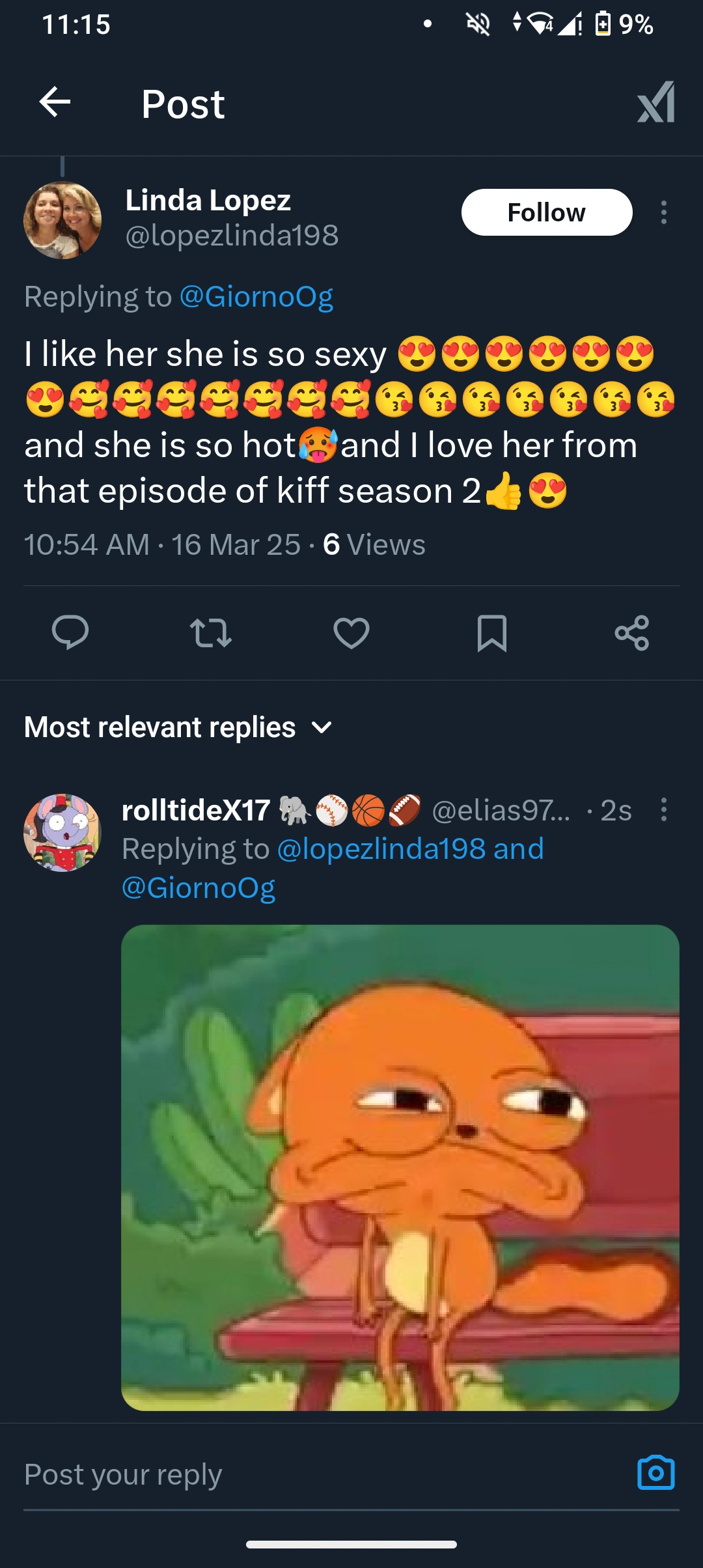Open the rolltideX17 username

(196, 810)
